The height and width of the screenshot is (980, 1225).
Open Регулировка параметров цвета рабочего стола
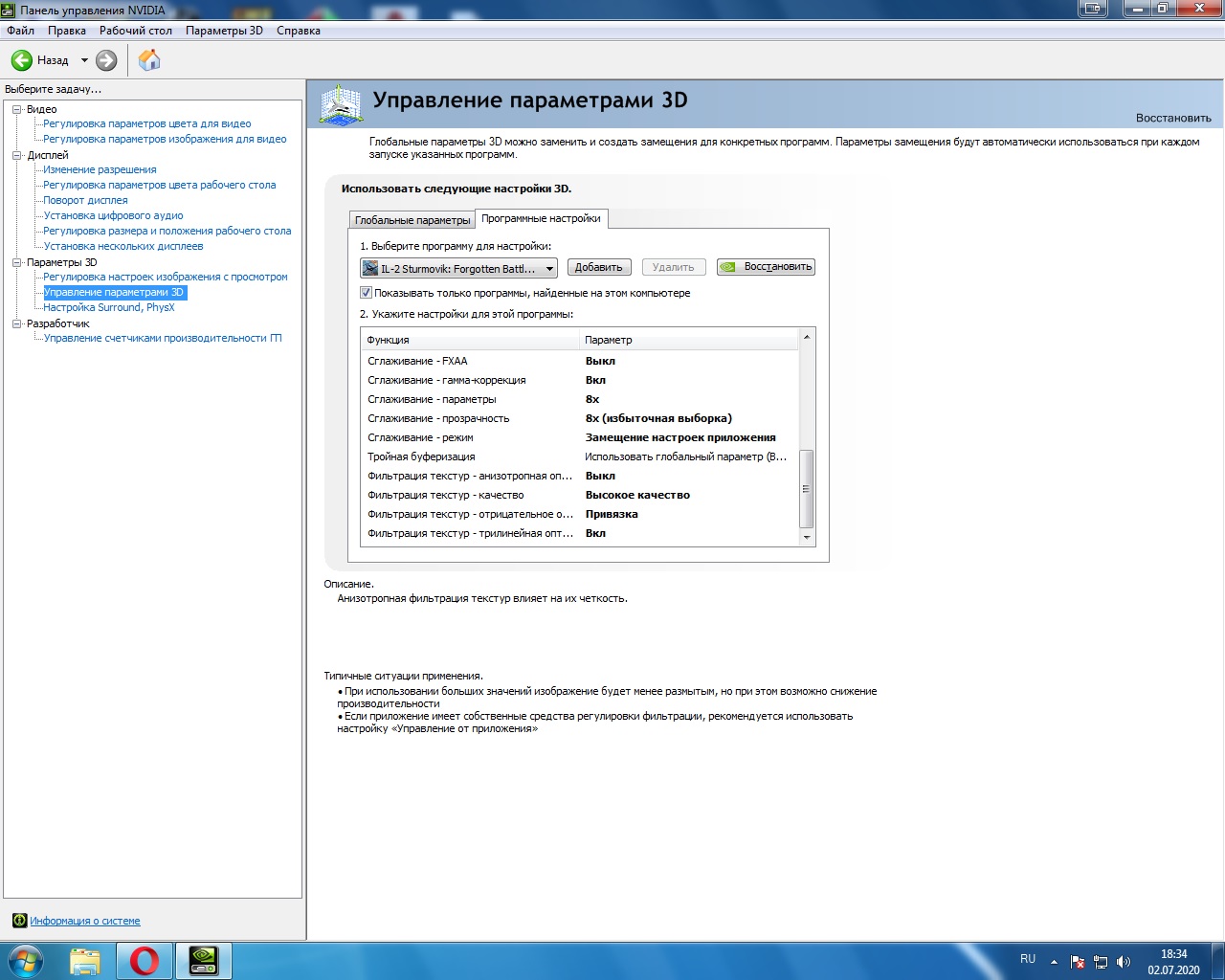pyautogui.click(x=160, y=185)
